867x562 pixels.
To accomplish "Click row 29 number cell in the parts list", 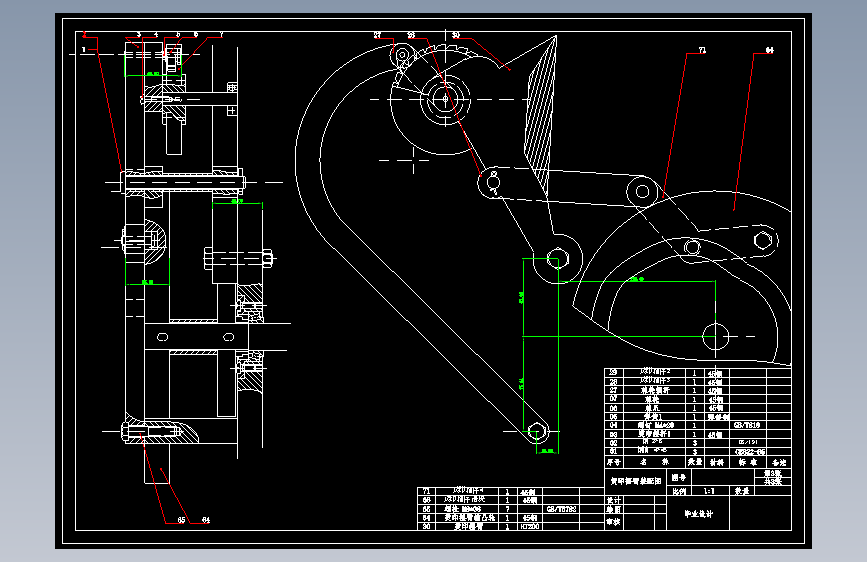I will click(613, 372).
